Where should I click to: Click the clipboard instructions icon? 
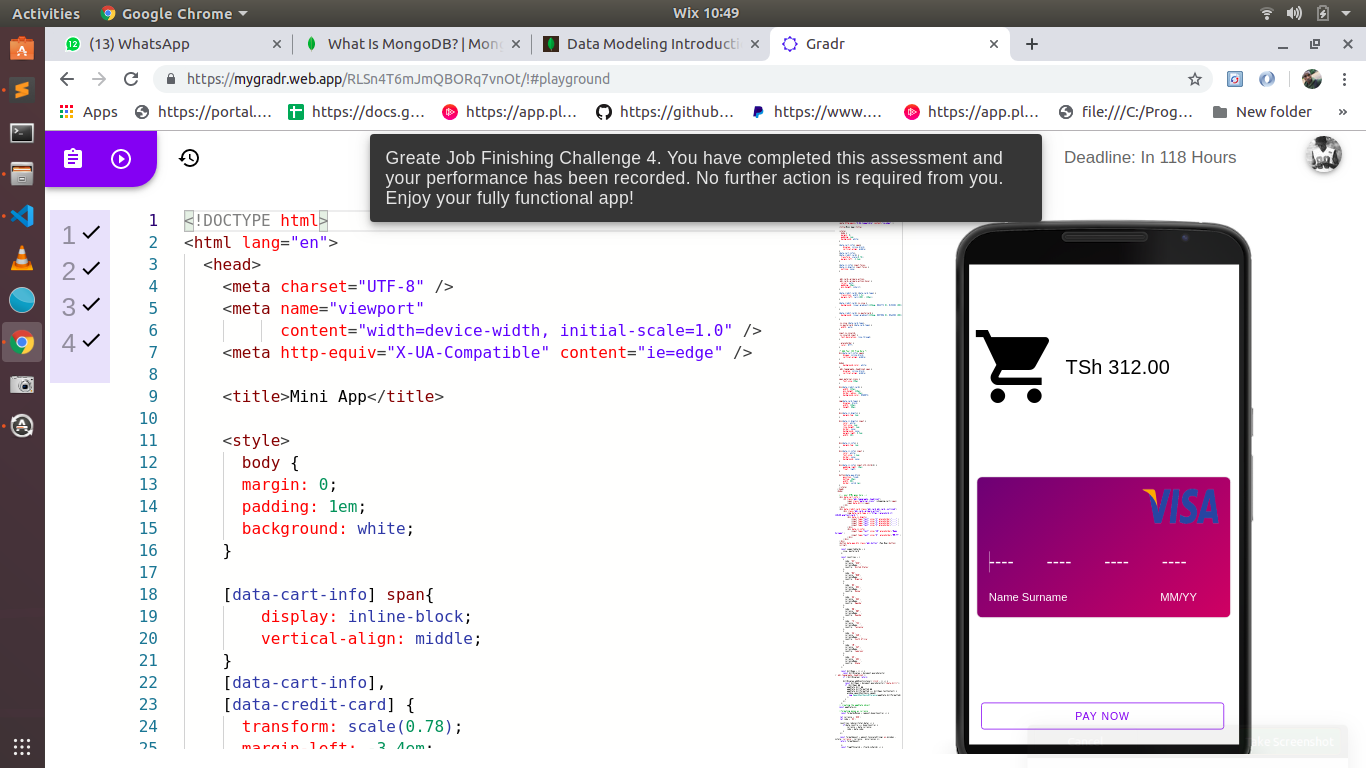[x=73, y=159]
